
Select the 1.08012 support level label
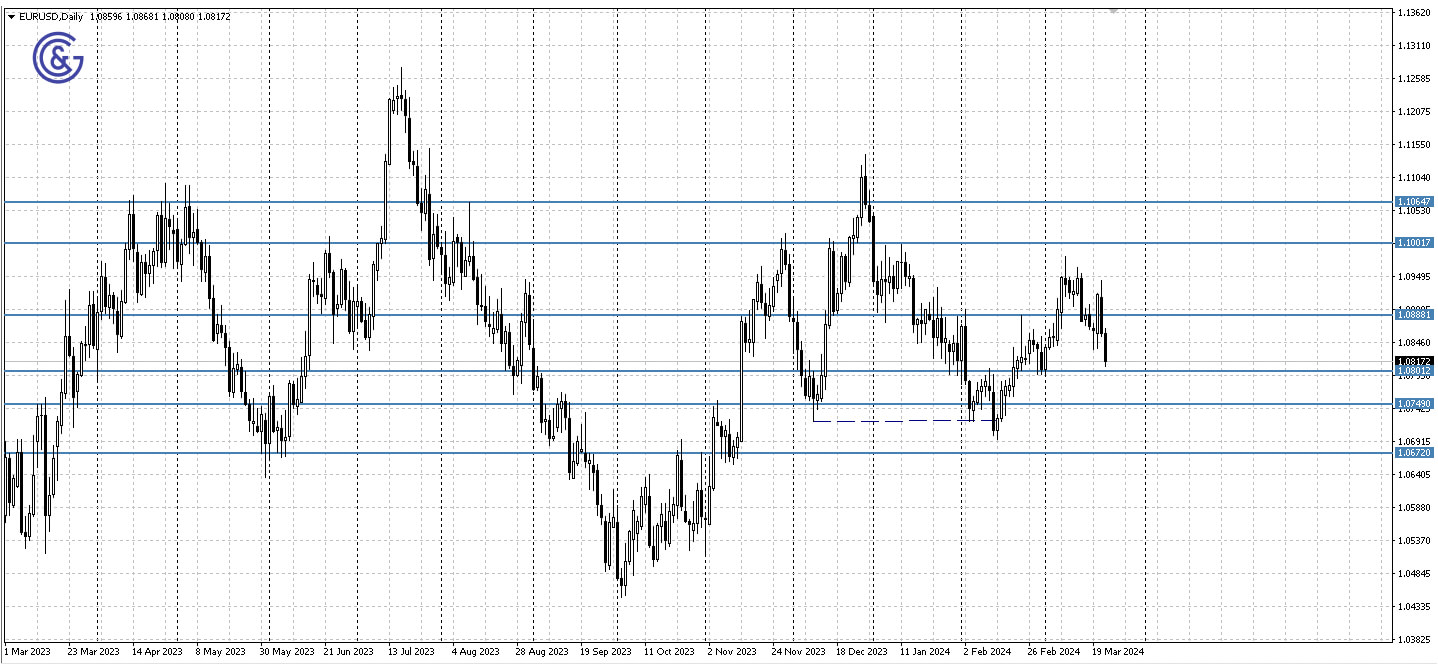tap(1413, 371)
